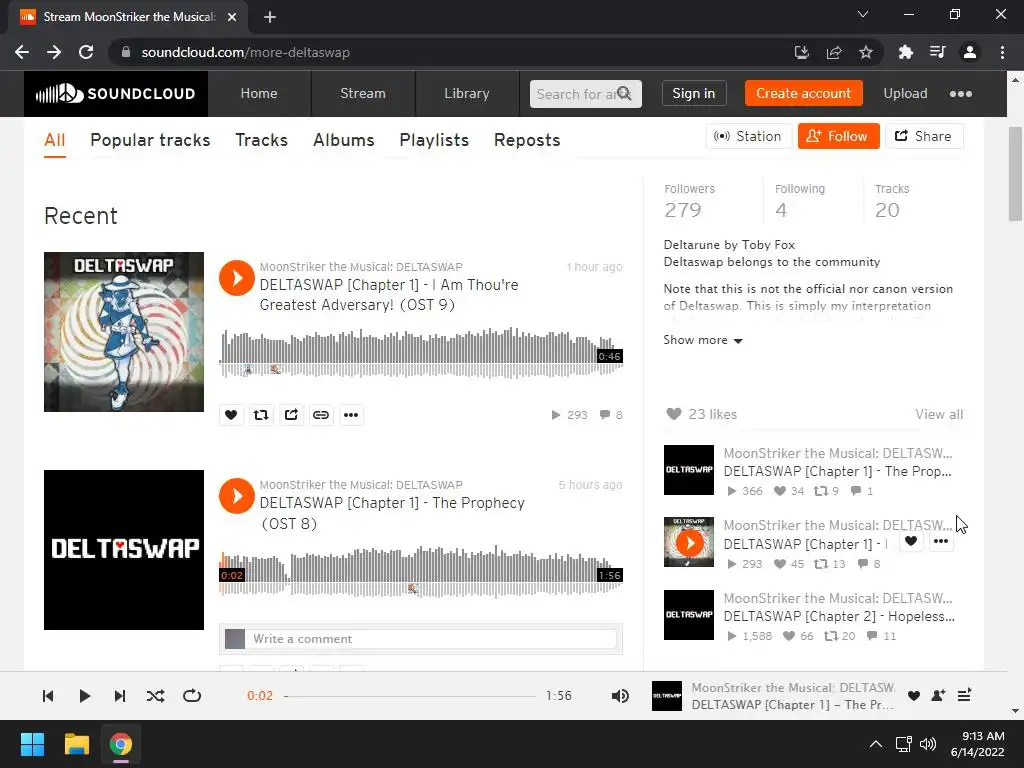Image resolution: width=1024 pixels, height=768 pixels.
Task: Switch to the Playlists tab
Action: point(434,140)
